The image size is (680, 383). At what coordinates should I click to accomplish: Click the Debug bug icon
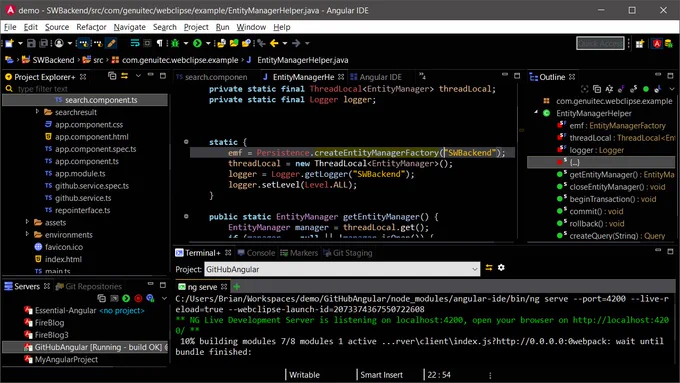[175, 43]
